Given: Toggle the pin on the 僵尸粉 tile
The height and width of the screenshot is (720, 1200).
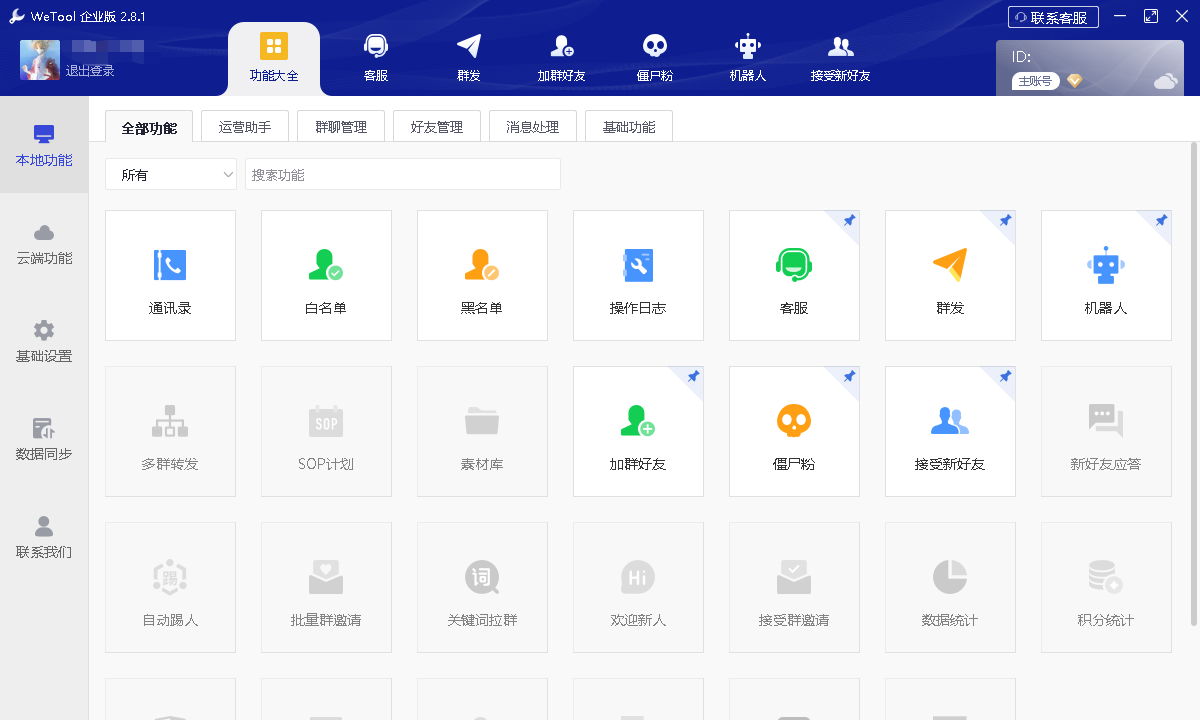Looking at the screenshot, I should click(x=849, y=377).
